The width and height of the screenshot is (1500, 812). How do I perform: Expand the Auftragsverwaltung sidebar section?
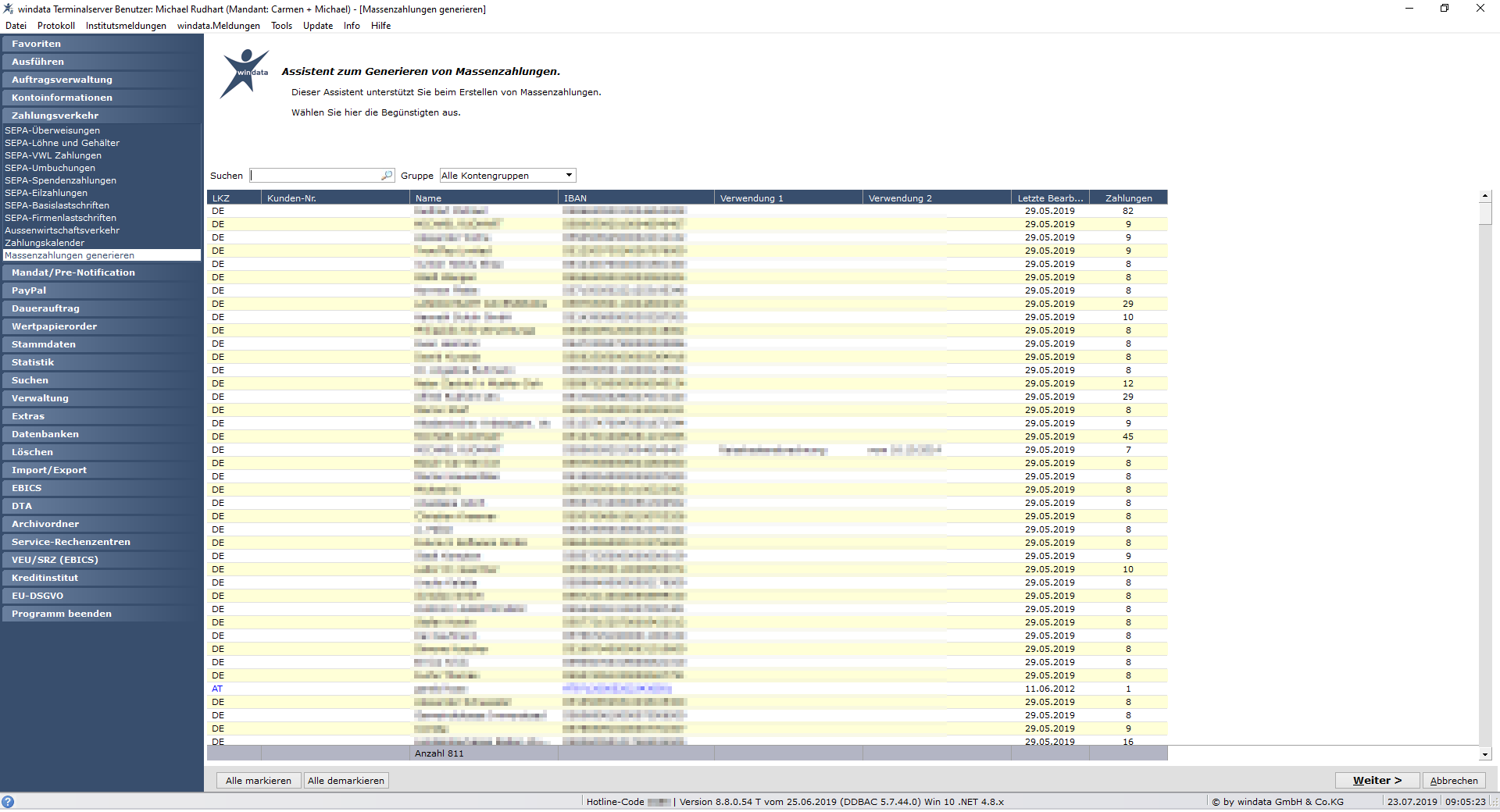pos(102,80)
